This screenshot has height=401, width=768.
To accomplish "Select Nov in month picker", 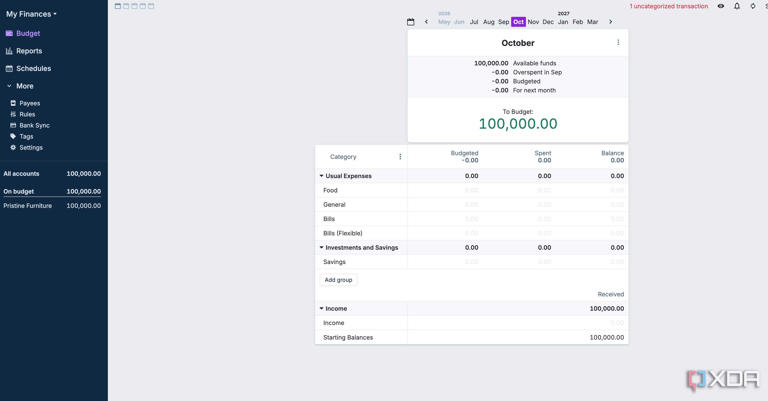I will click(x=533, y=22).
